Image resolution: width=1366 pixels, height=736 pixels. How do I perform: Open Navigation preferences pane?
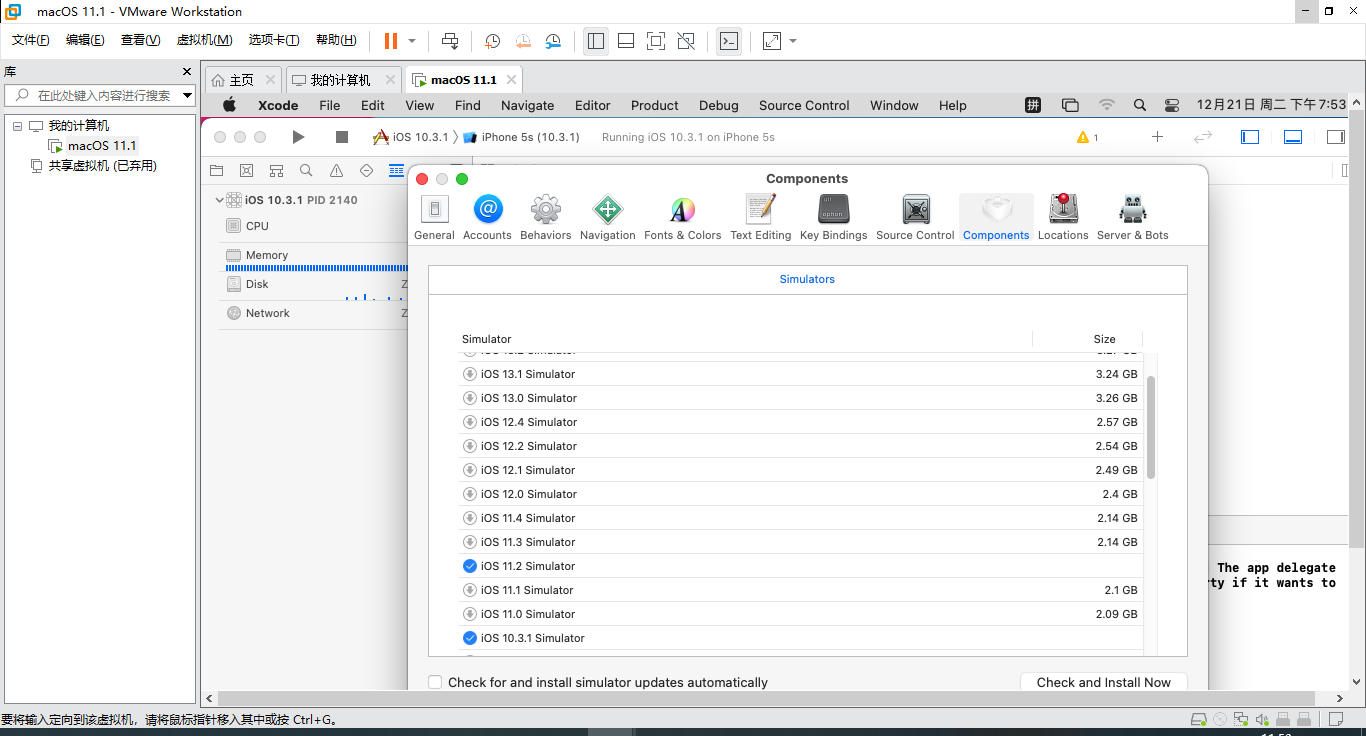coord(608,217)
